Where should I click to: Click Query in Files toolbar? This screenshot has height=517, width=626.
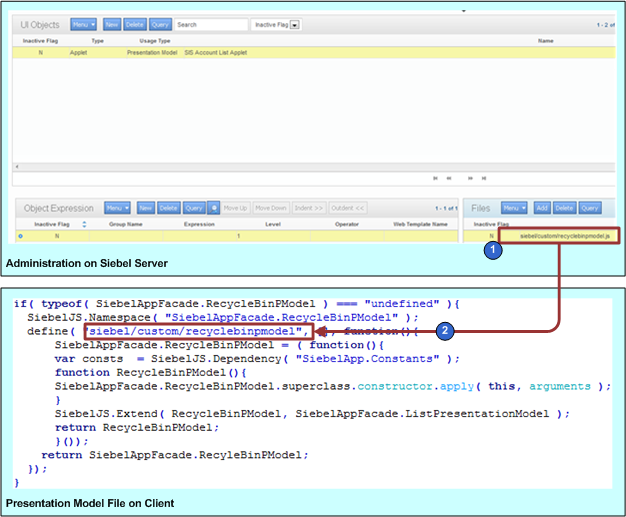coord(590,208)
